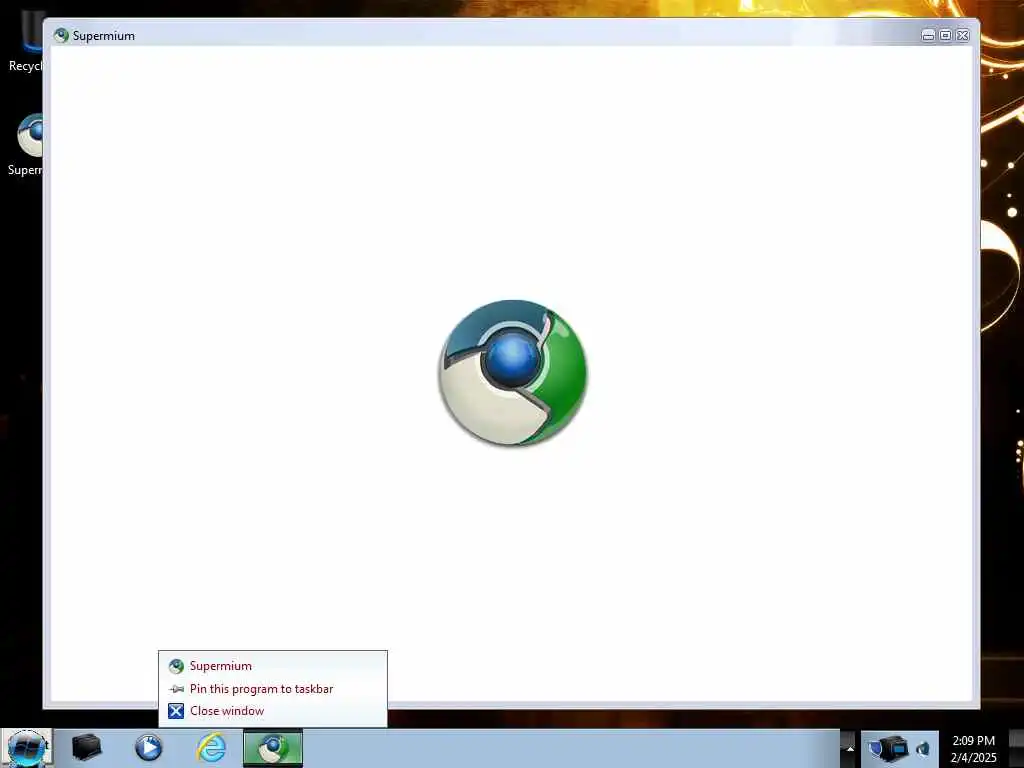Image resolution: width=1024 pixels, height=768 pixels.
Task: Select Close window in the jump list
Action: click(273, 711)
